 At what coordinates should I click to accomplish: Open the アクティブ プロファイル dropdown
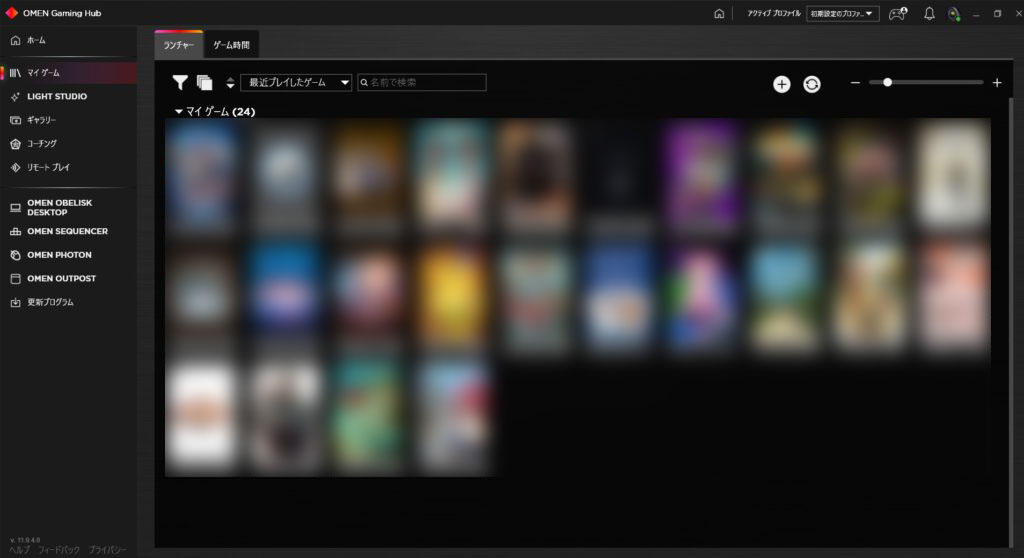pyautogui.click(x=843, y=14)
